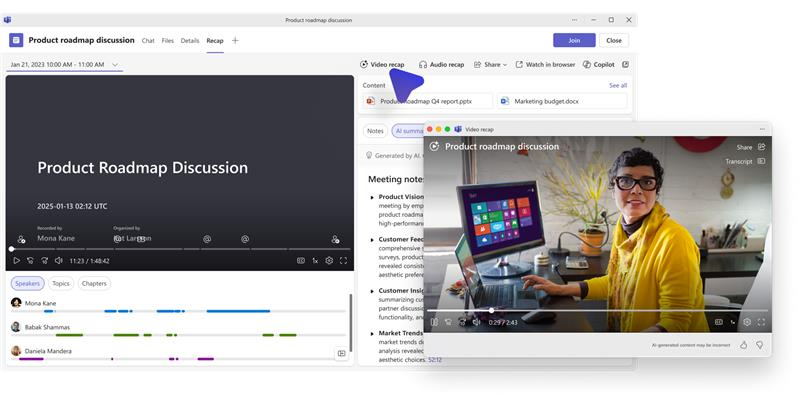Image resolution: width=800 pixels, height=400 pixels.
Task: Pause the Video recap popup playback
Action: tap(434, 322)
